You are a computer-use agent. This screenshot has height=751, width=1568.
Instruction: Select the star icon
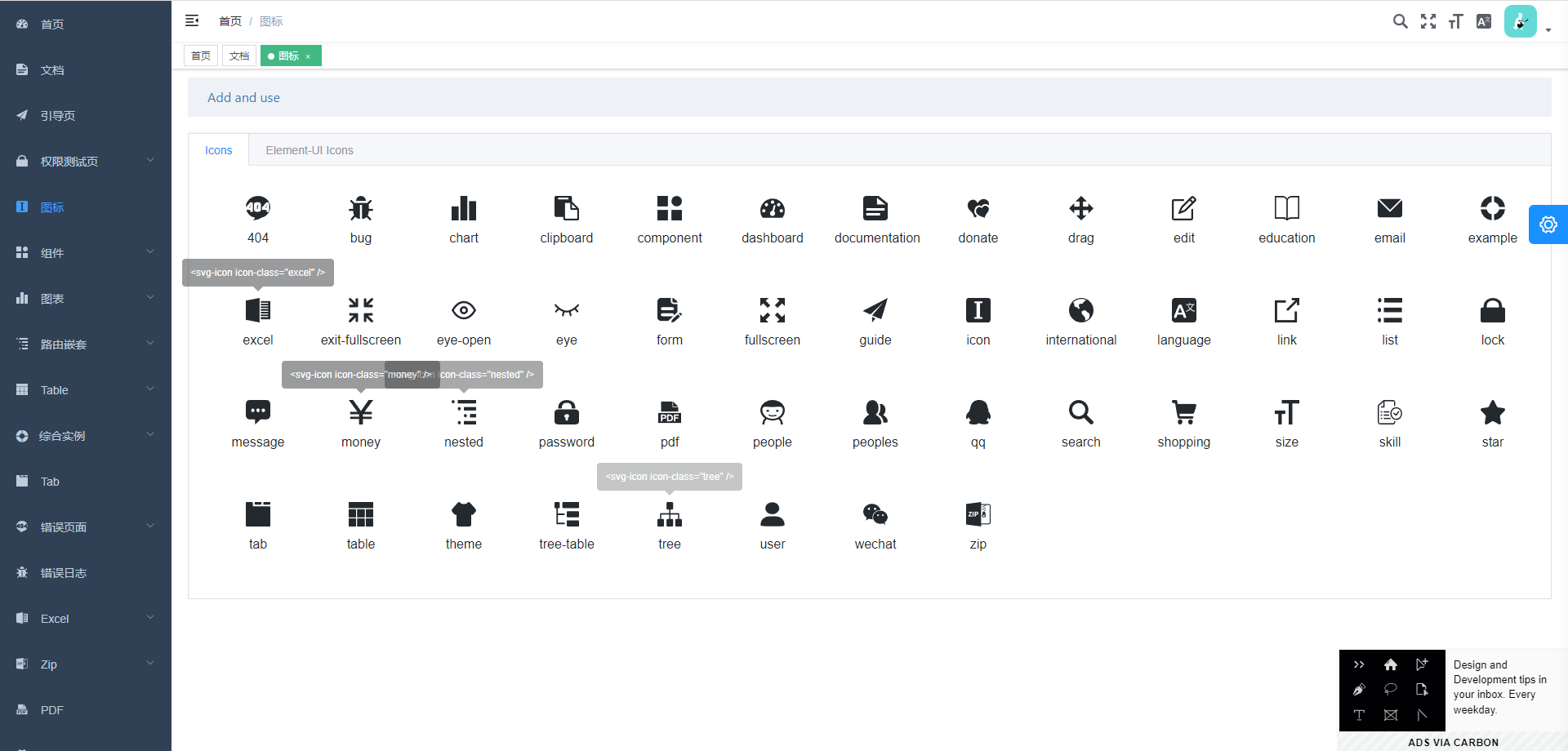(1493, 412)
